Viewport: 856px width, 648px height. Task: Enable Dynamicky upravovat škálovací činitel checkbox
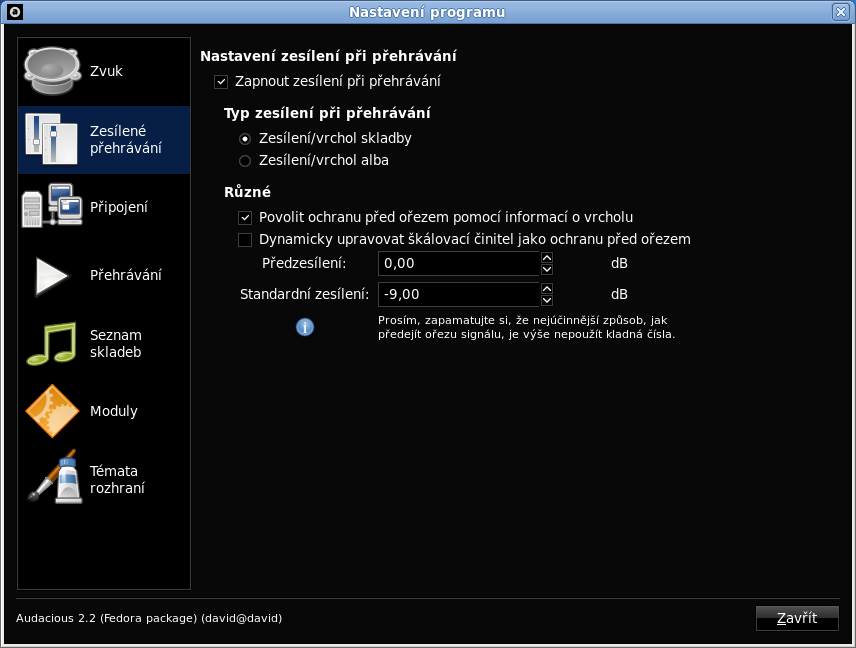[x=245, y=240]
